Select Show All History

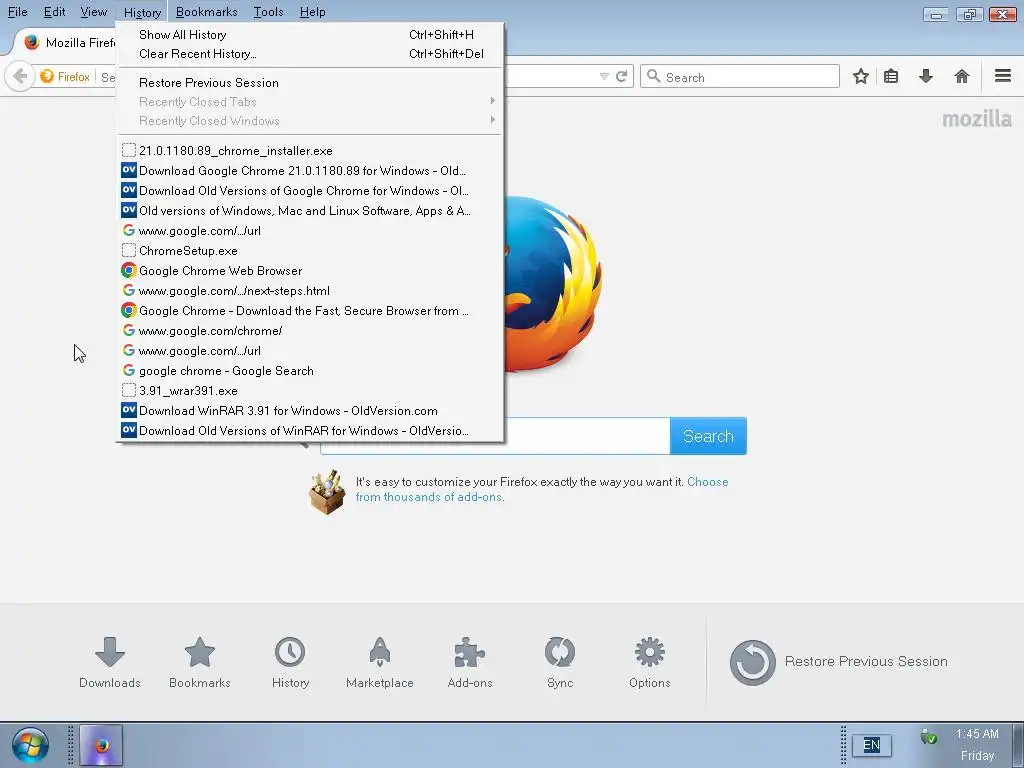pyautogui.click(x=310, y=35)
